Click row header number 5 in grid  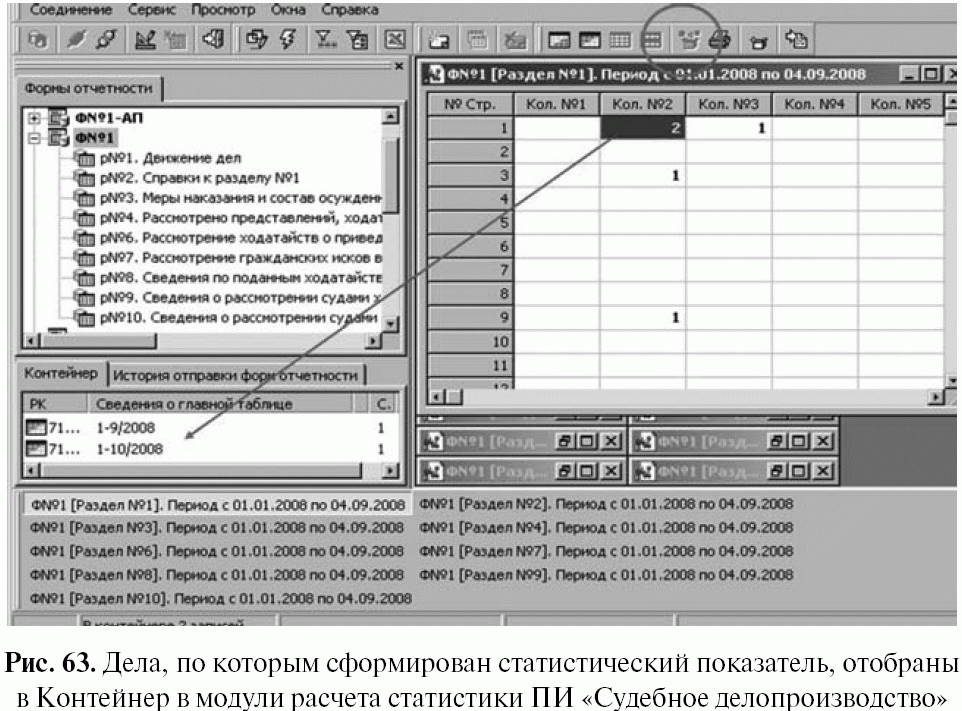[x=471, y=223]
